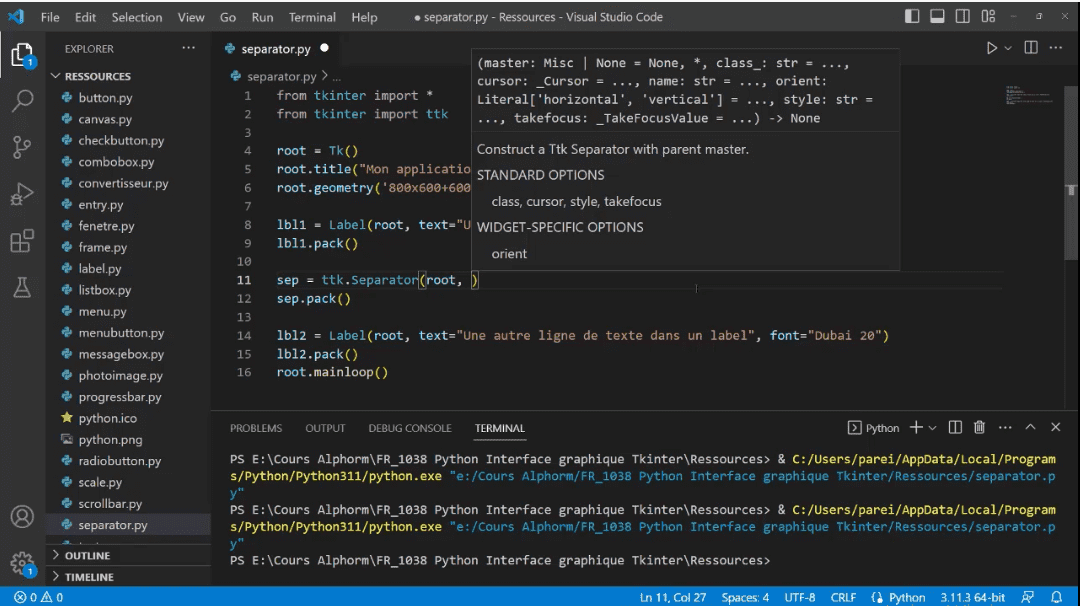This screenshot has width=1080, height=606.
Task: Open the Accounts icon in activity bar
Action: point(22,517)
